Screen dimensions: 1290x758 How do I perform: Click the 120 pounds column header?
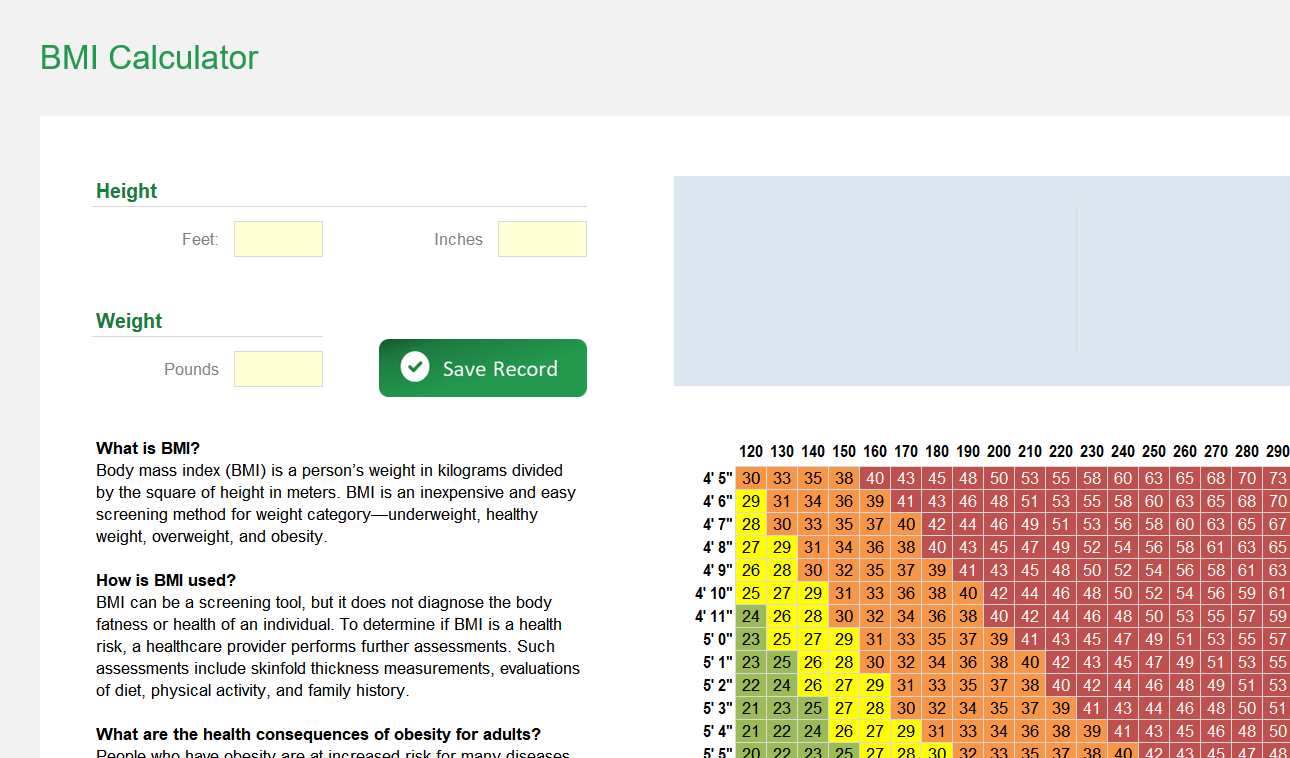click(751, 452)
